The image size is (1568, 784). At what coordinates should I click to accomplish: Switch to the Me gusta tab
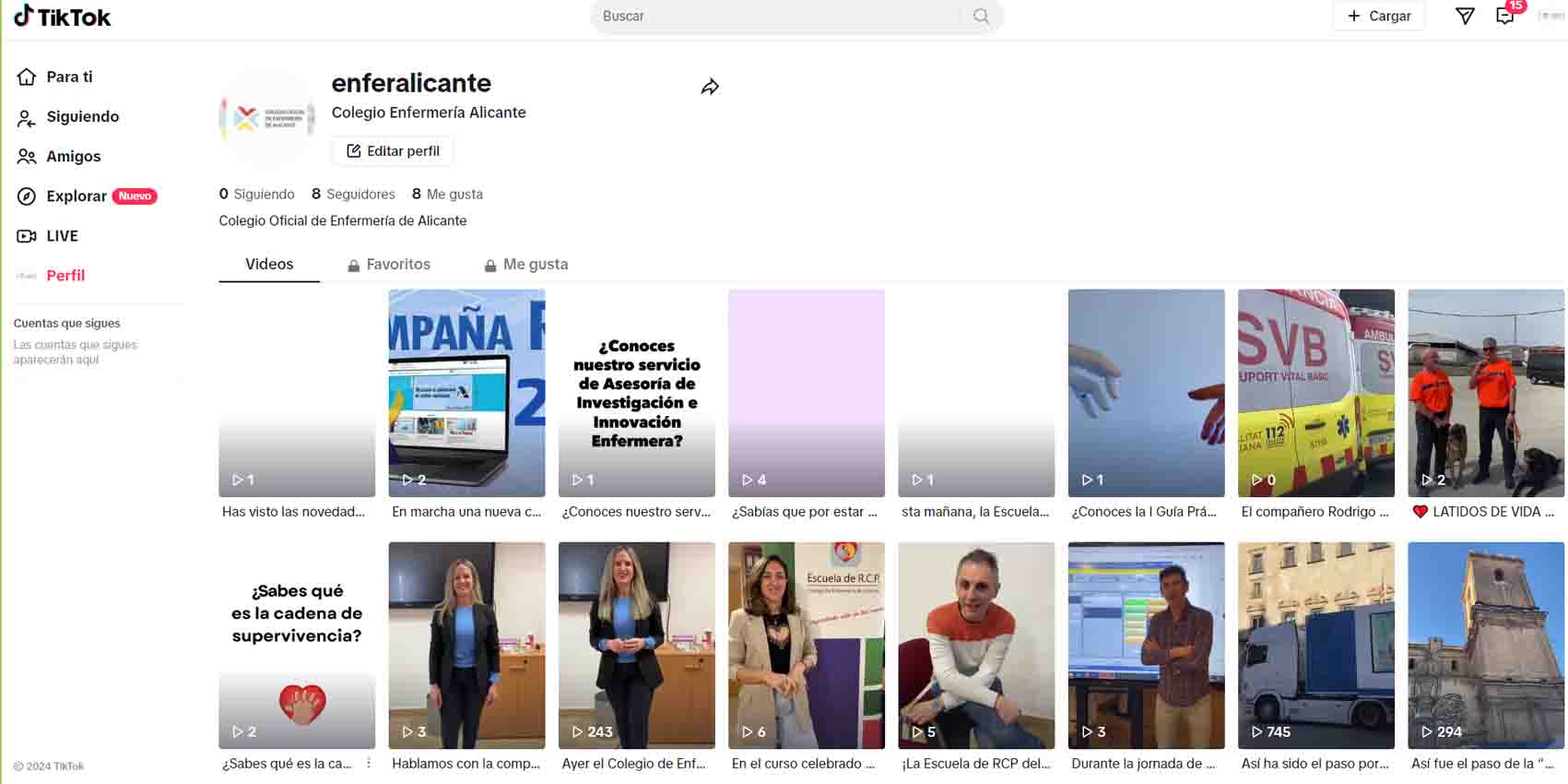pyautogui.click(x=526, y=265)
